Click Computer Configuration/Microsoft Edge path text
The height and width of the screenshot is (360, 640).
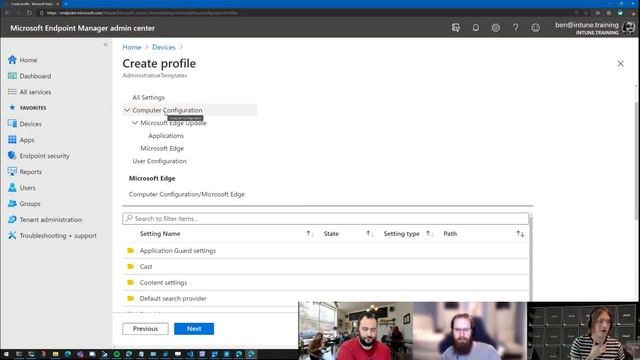tap(187, 194)
